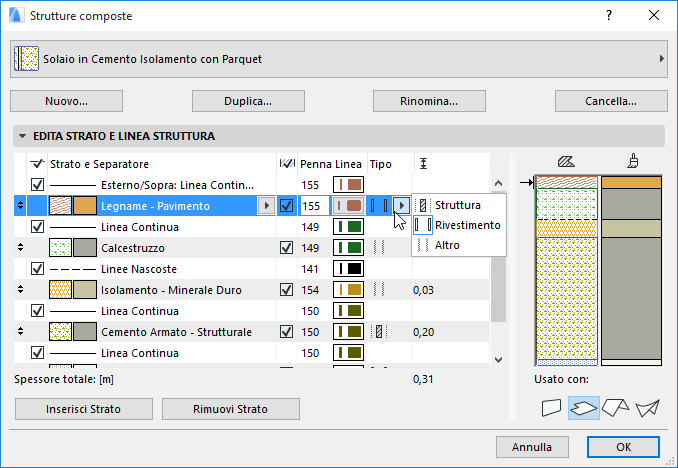Toggle Linea Continua checkbox below Cemento Armato
678x468 pixels.
(37, 353)
